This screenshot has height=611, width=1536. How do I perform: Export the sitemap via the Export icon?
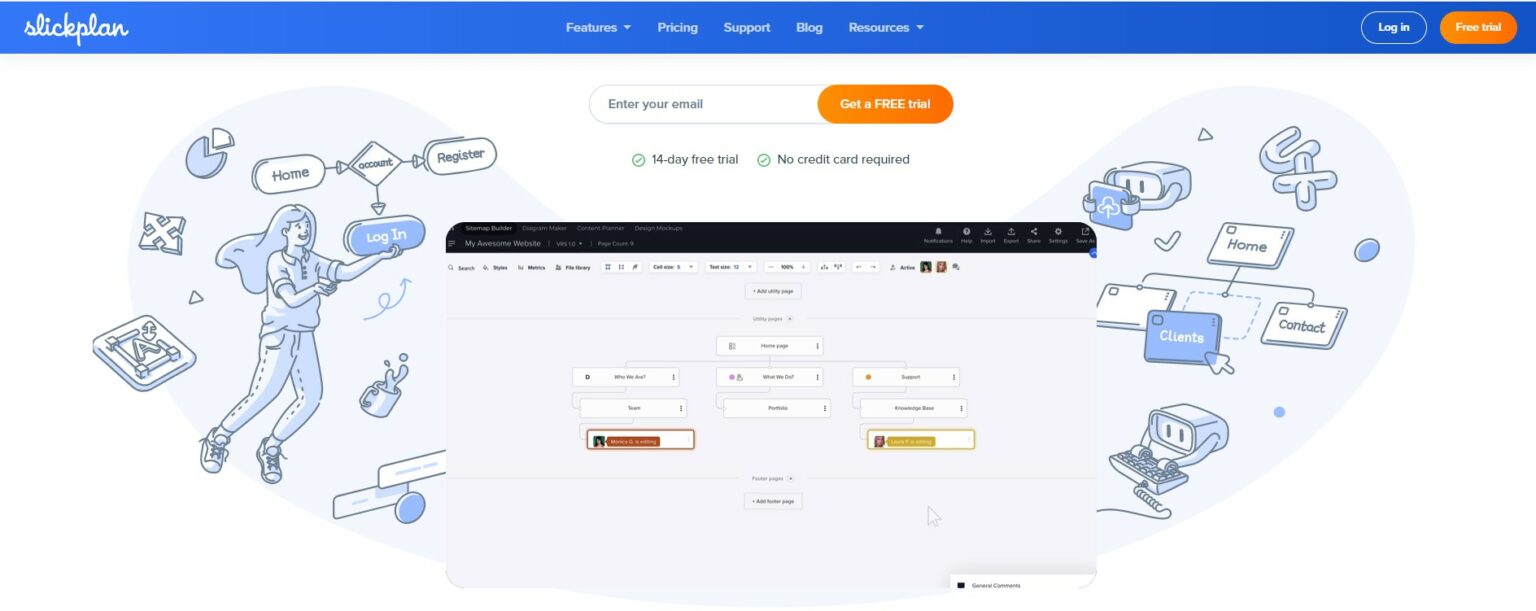pos(1011,232)
